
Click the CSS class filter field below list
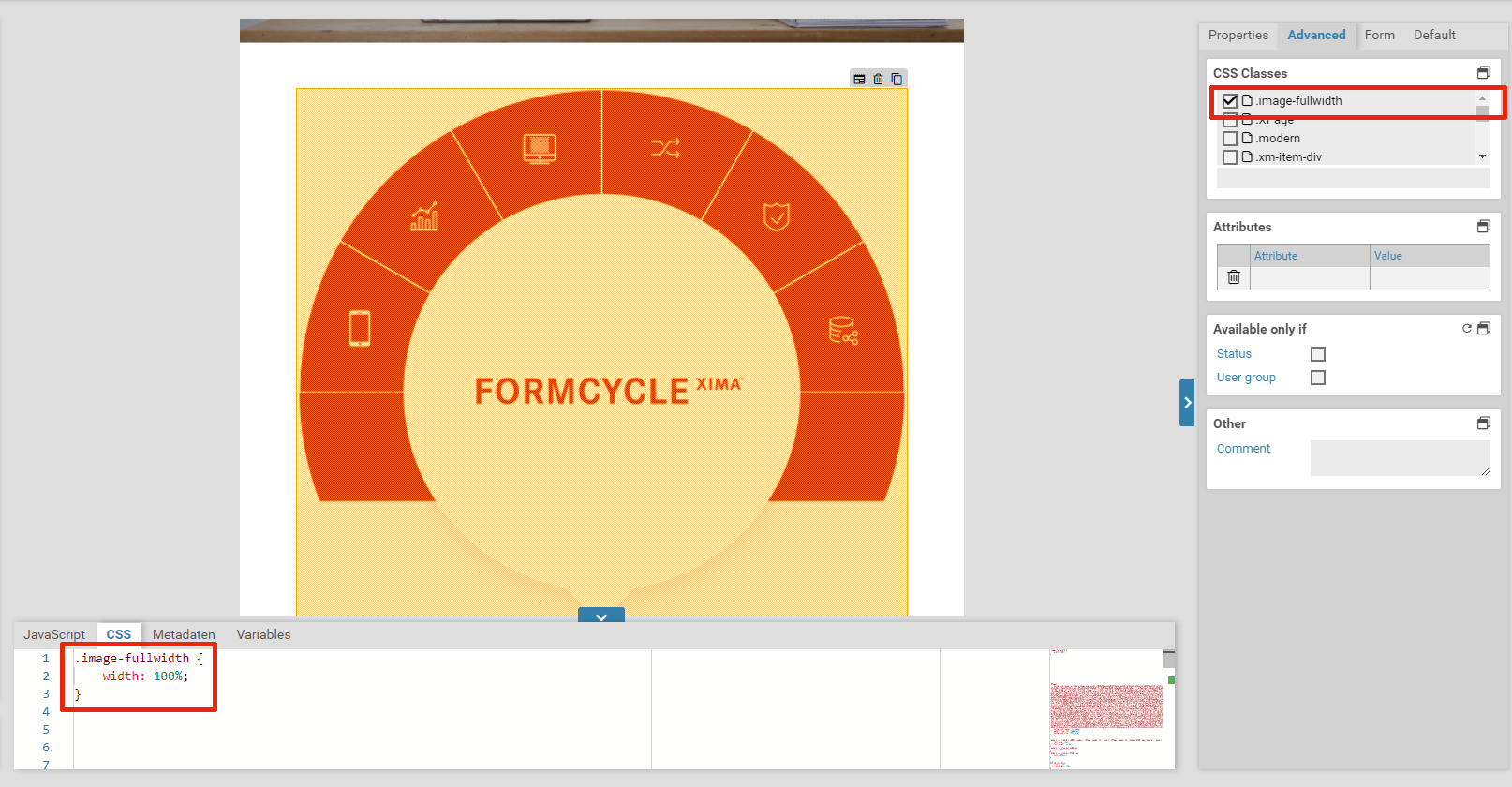1353,178
